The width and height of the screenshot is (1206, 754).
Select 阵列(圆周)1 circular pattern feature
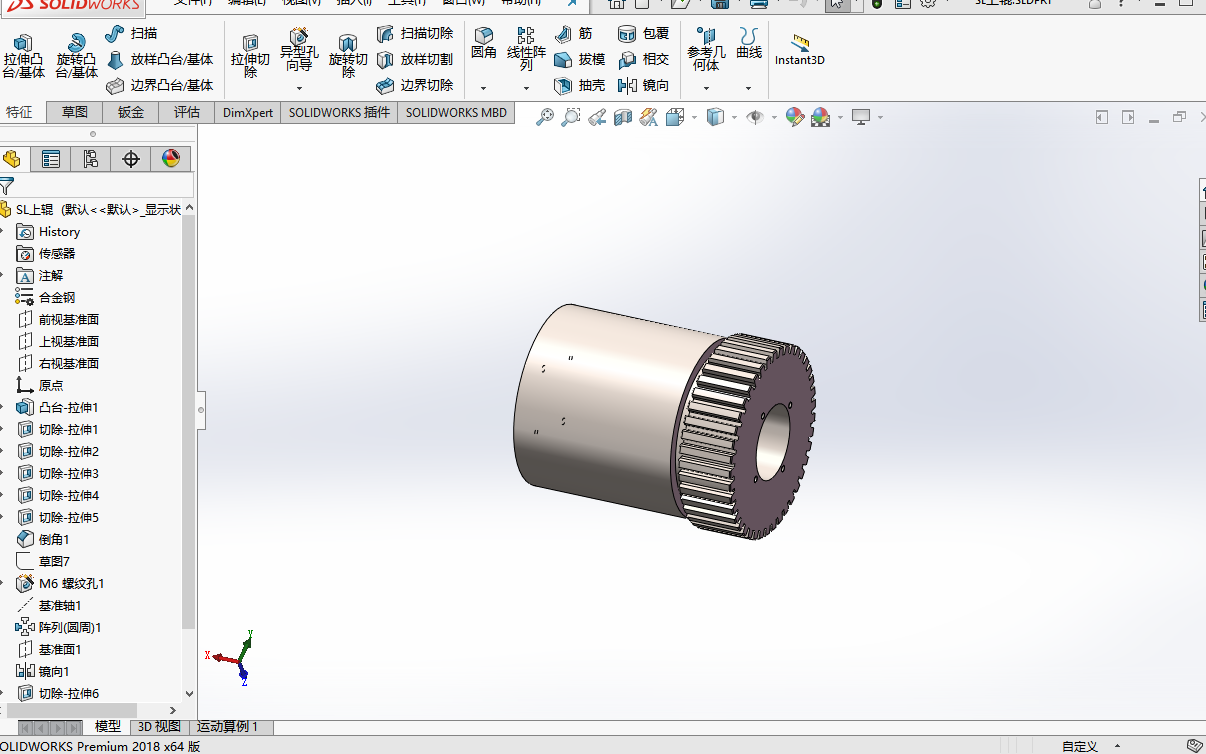click(70, 628)
